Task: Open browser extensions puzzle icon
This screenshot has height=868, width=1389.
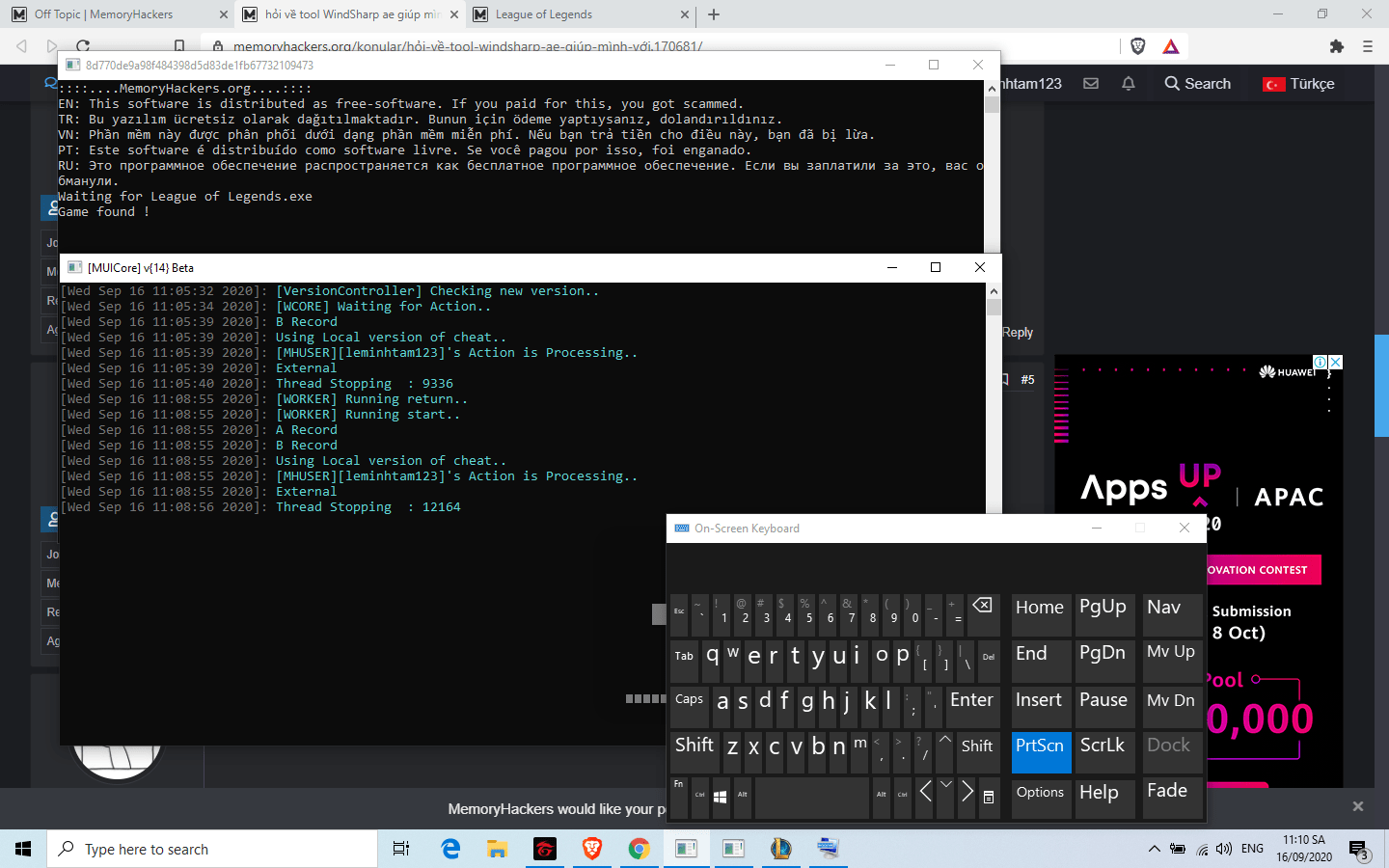Action: (x=1336, y=46)
